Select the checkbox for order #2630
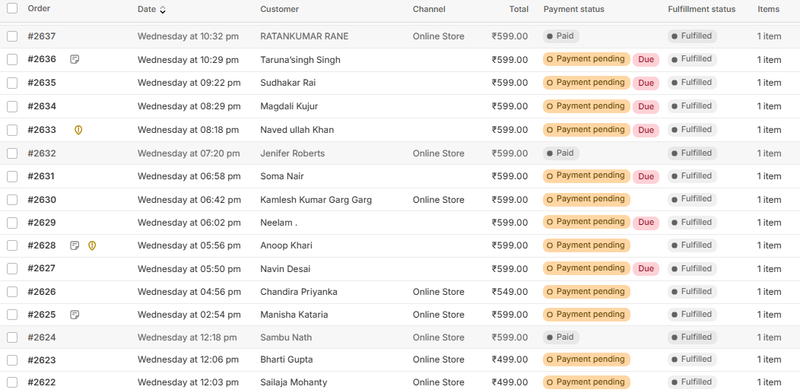 click(12, 200)
